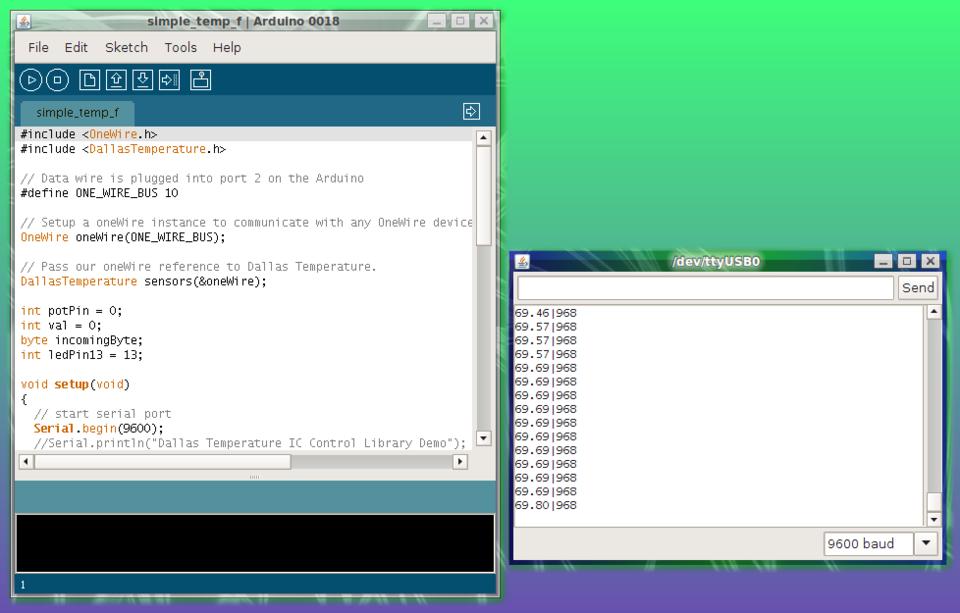Open the Sketch menu
This screenshot has width=960, height=613.
(x=126, y=47)
